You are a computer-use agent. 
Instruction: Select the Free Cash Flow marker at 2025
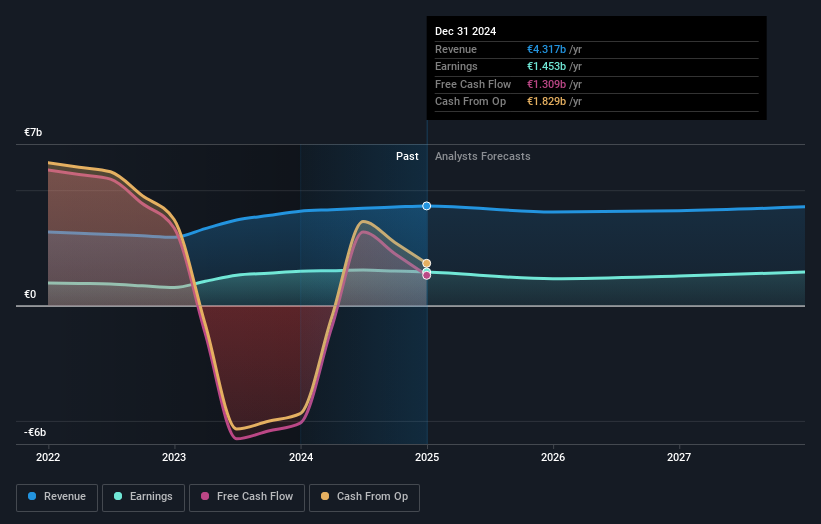tap(427, 275)
